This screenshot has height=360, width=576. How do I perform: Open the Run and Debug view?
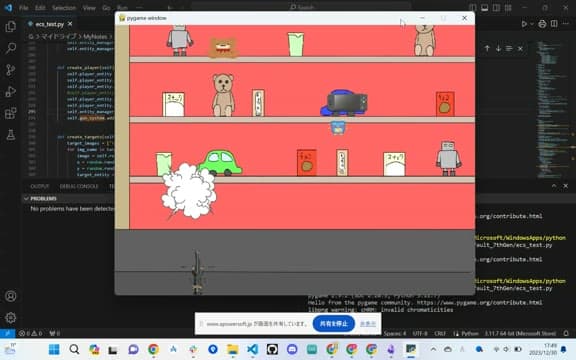click(11, 91)
